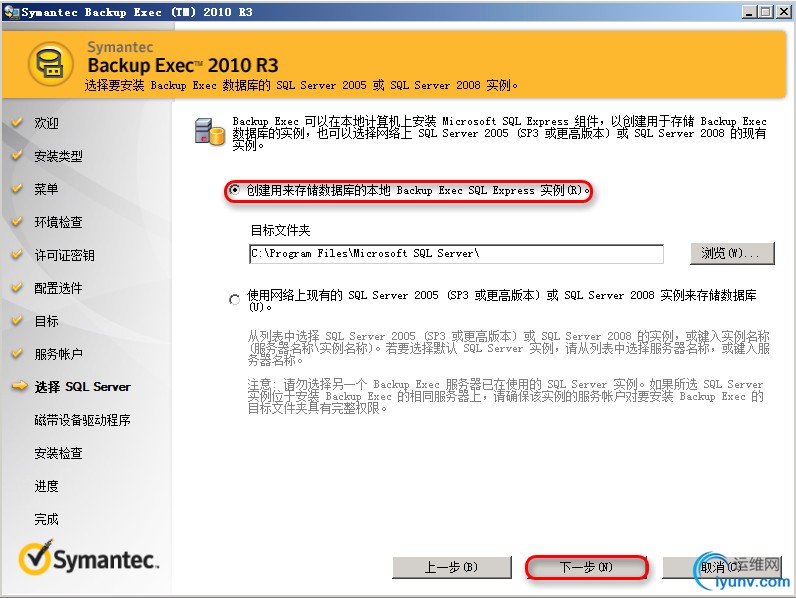Image resolution: width=796 pixels, height=598 pixels.
Task: Click the 安装检查 step label
Action: pos(58,453)
